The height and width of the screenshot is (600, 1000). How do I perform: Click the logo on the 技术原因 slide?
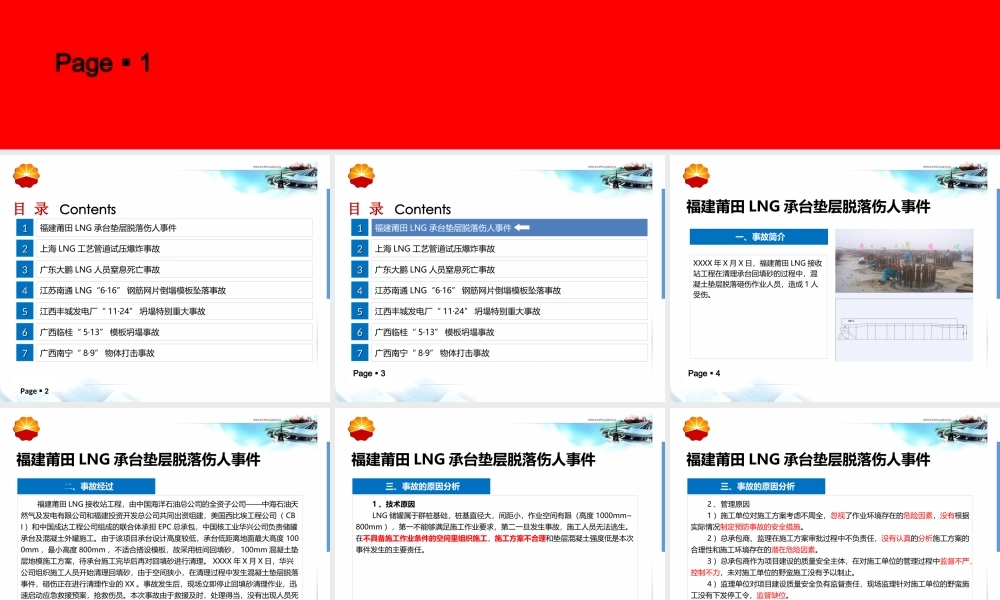pos(361,428)
